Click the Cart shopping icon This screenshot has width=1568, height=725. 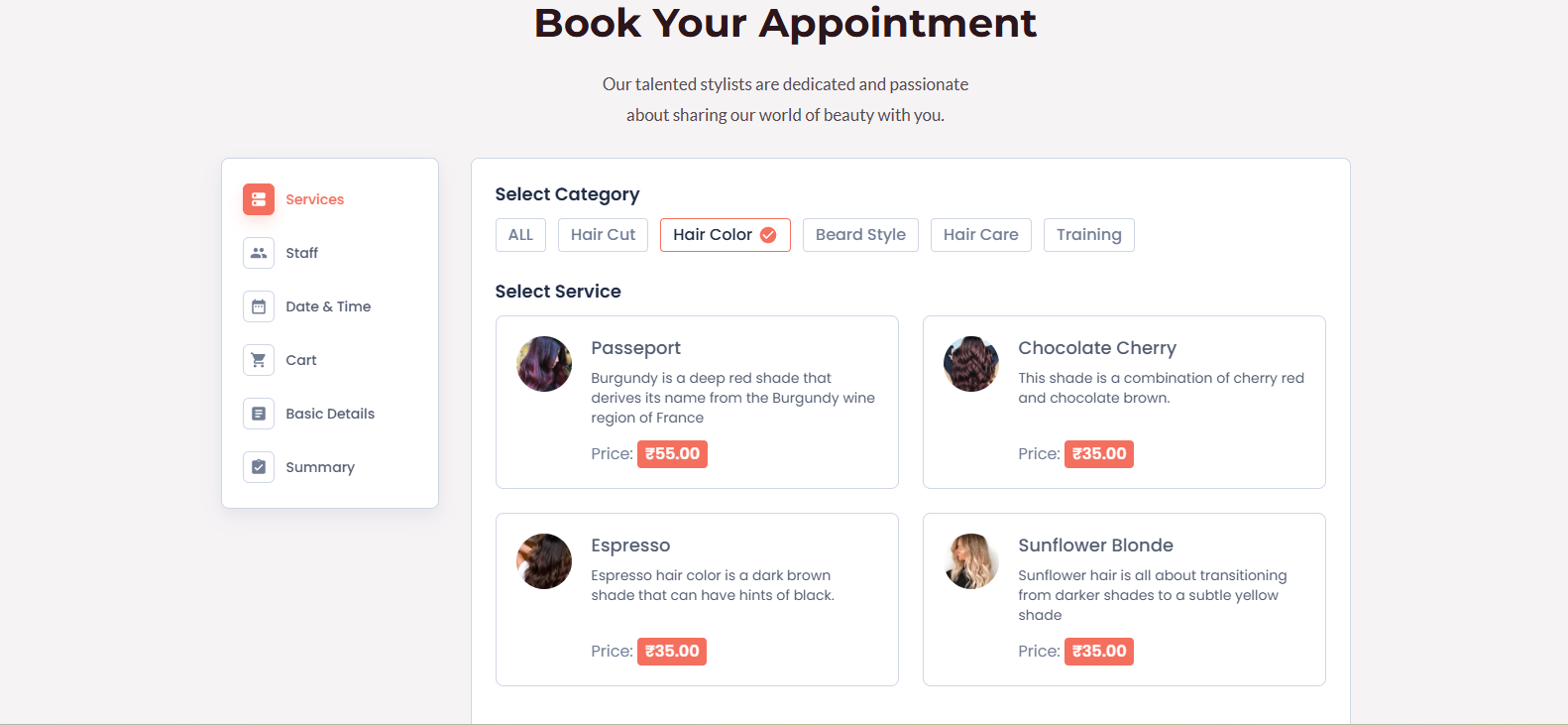(259, 360)
